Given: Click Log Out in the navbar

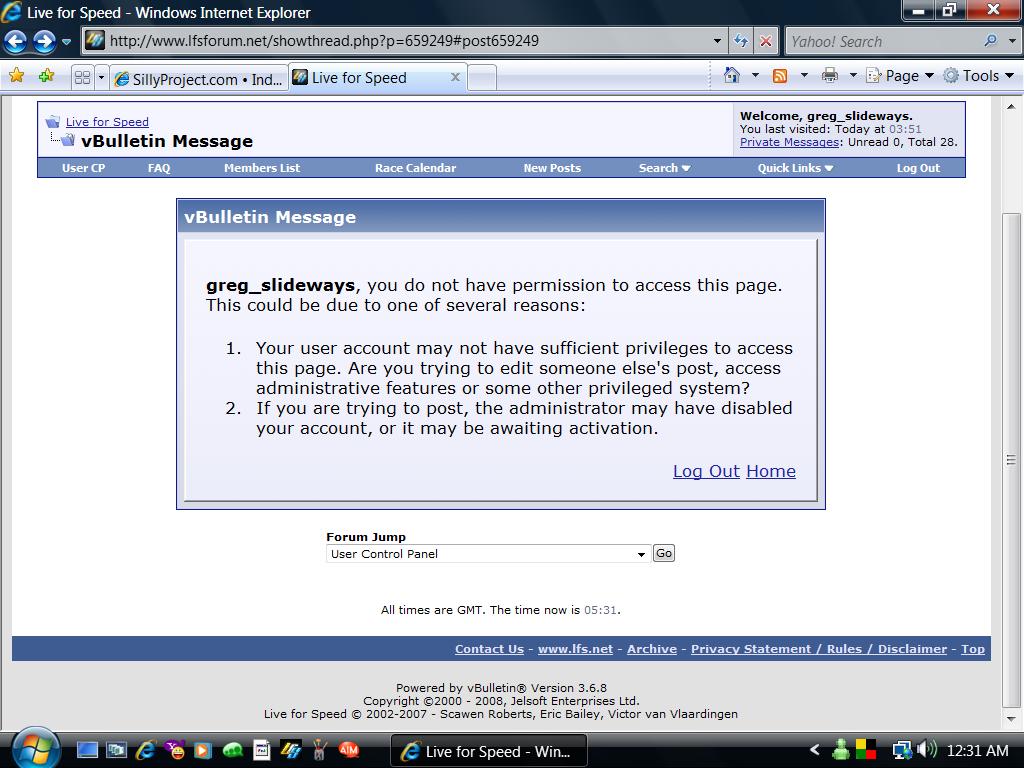Looking at the screenshot, I should tap(918, 168).
